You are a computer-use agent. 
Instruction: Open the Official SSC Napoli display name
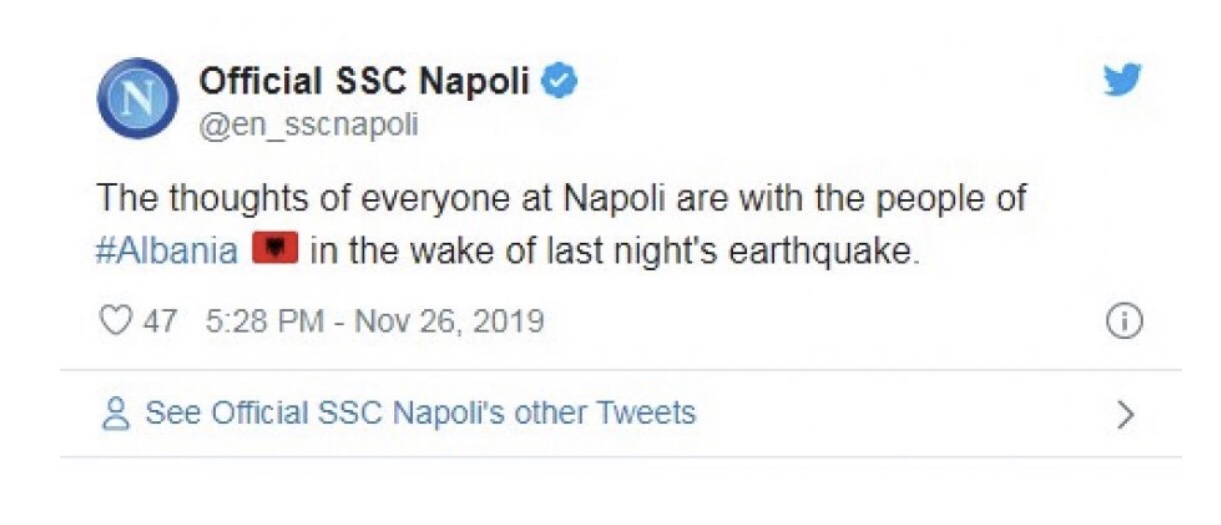(364, 82)
